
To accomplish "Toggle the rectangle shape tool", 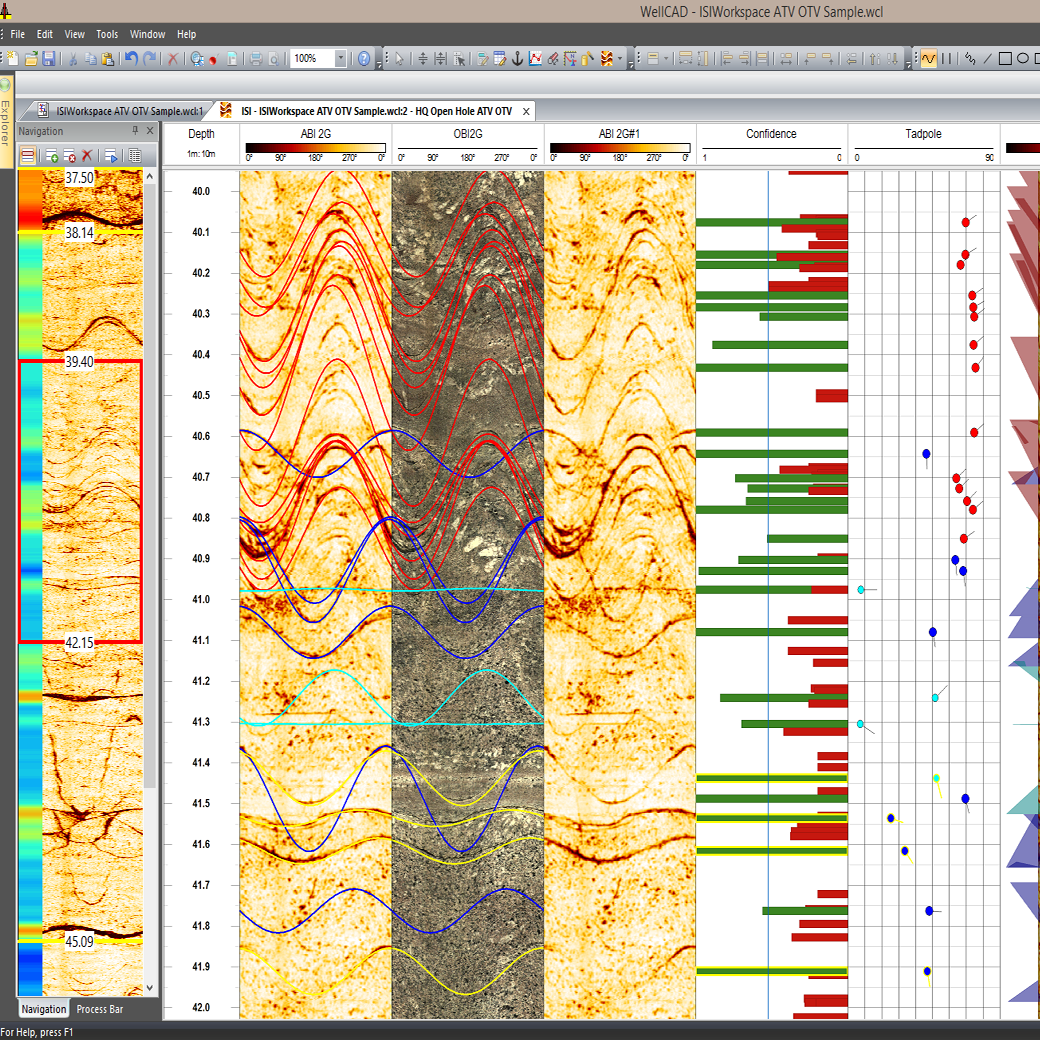I will pos(1005,59).
